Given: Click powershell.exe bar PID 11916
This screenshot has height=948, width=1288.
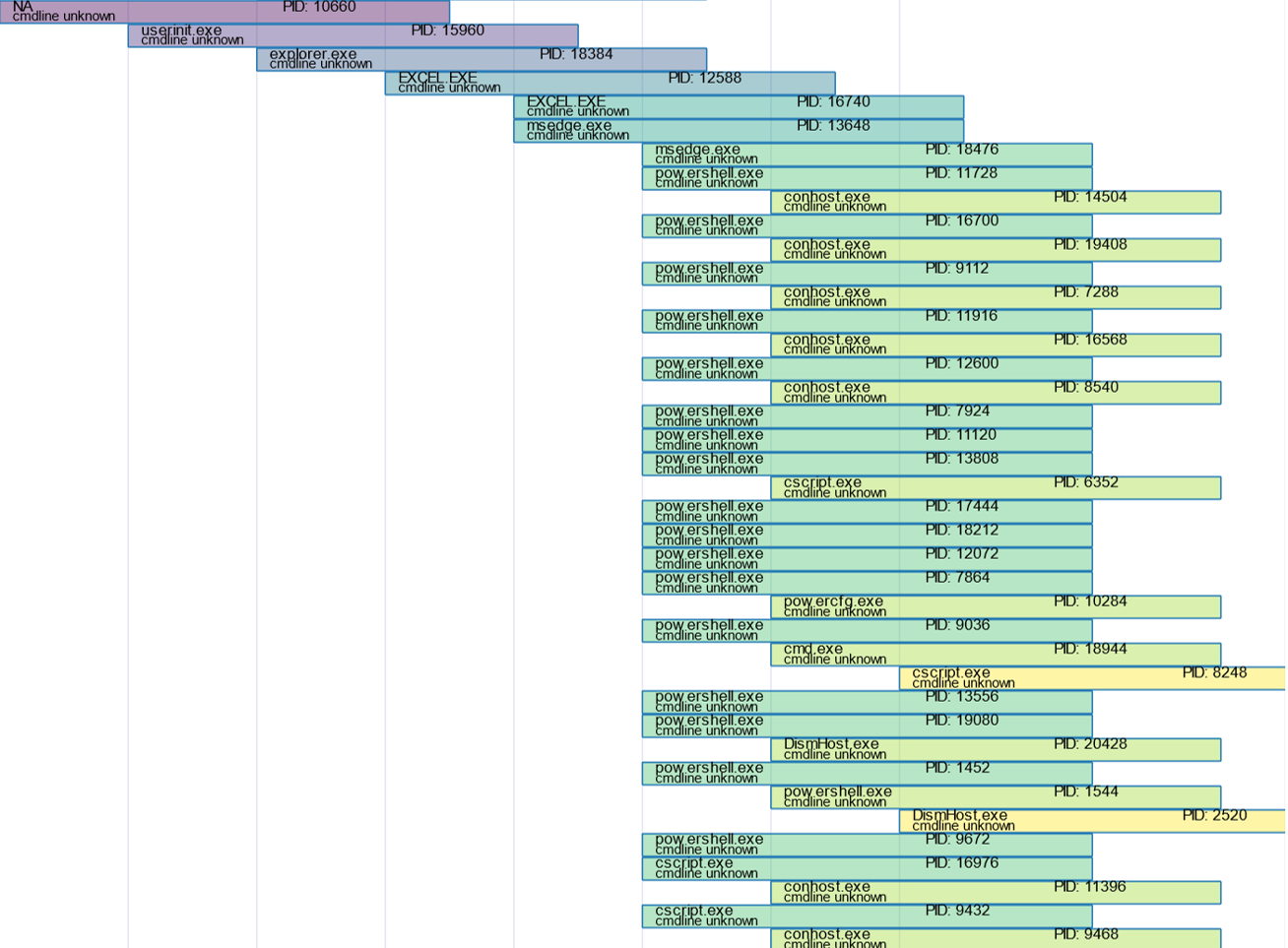Looking at the screenshot, I should coord(867,321).
